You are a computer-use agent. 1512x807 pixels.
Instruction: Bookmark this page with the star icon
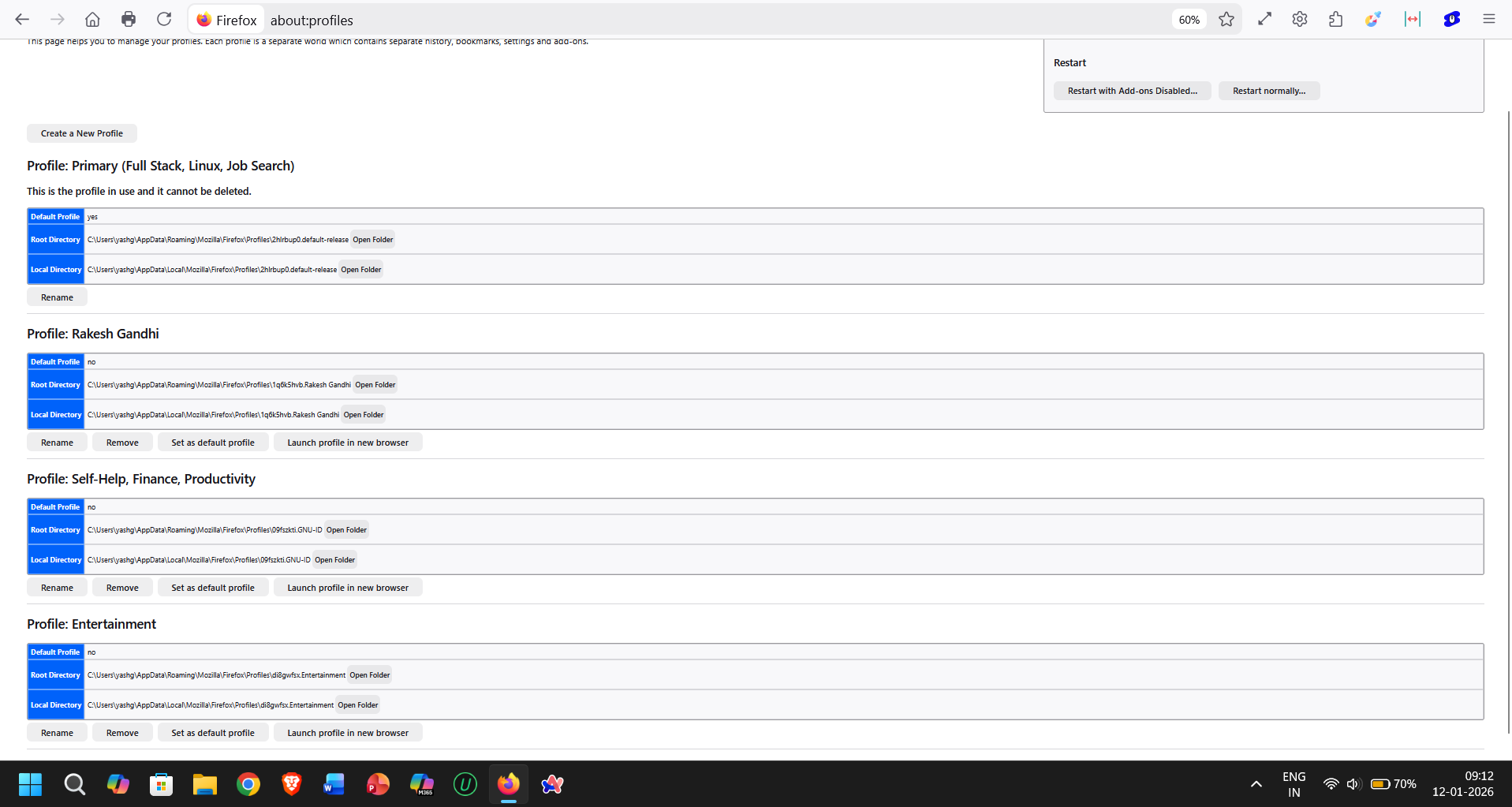pos(1226,20)
